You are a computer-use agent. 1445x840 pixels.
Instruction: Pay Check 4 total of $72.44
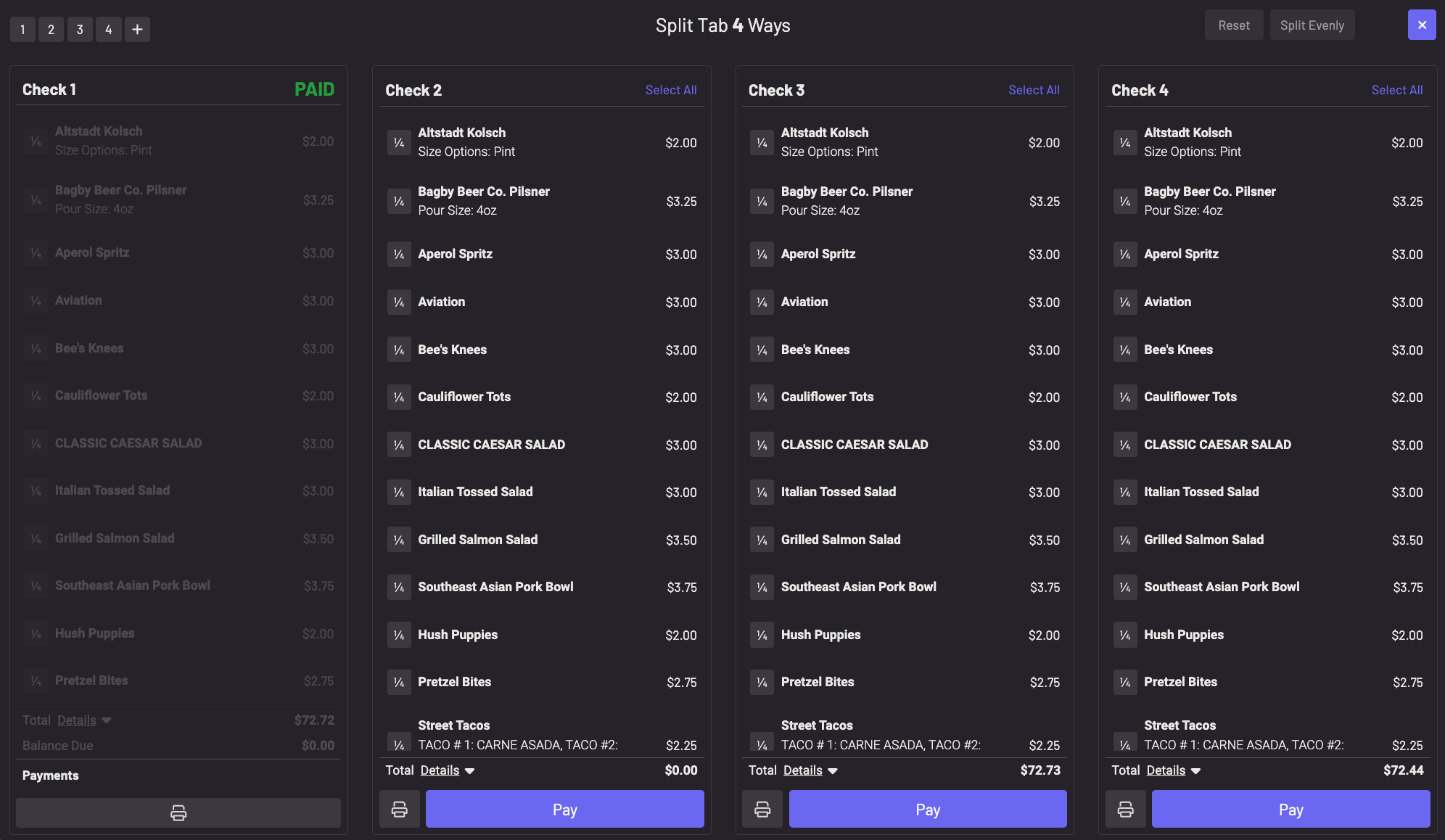(x=1290, y=810)
